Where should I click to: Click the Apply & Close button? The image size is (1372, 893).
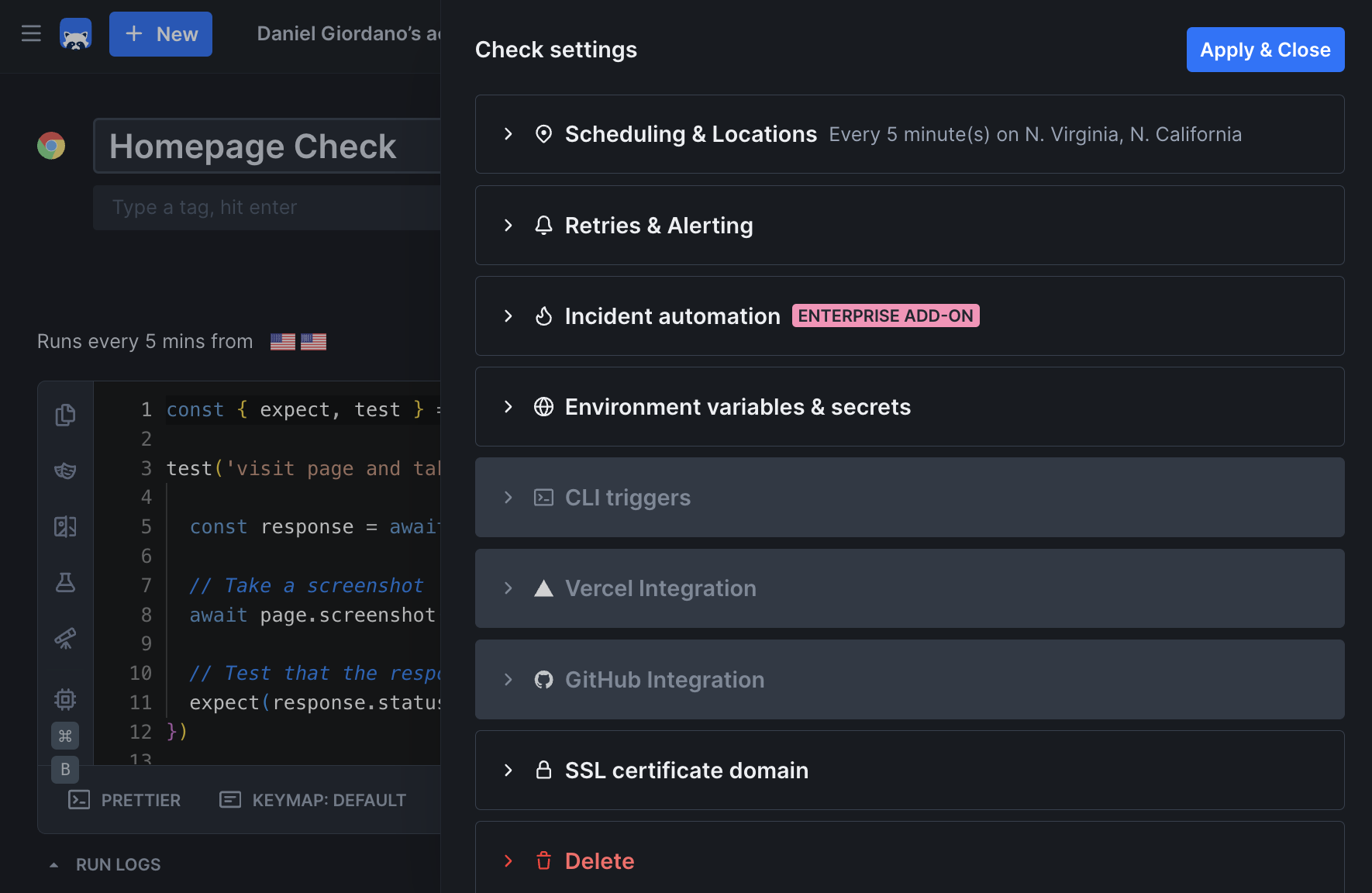tap(1265, 50)
